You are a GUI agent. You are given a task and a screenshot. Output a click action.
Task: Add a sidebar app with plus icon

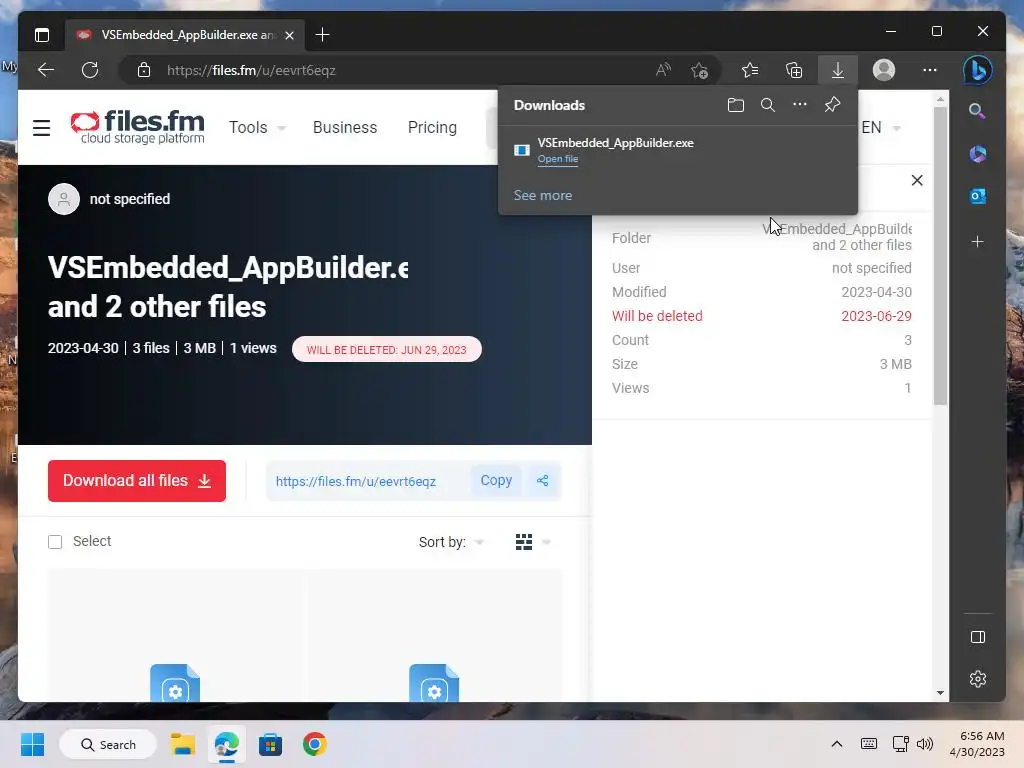(x=978, y=242)
